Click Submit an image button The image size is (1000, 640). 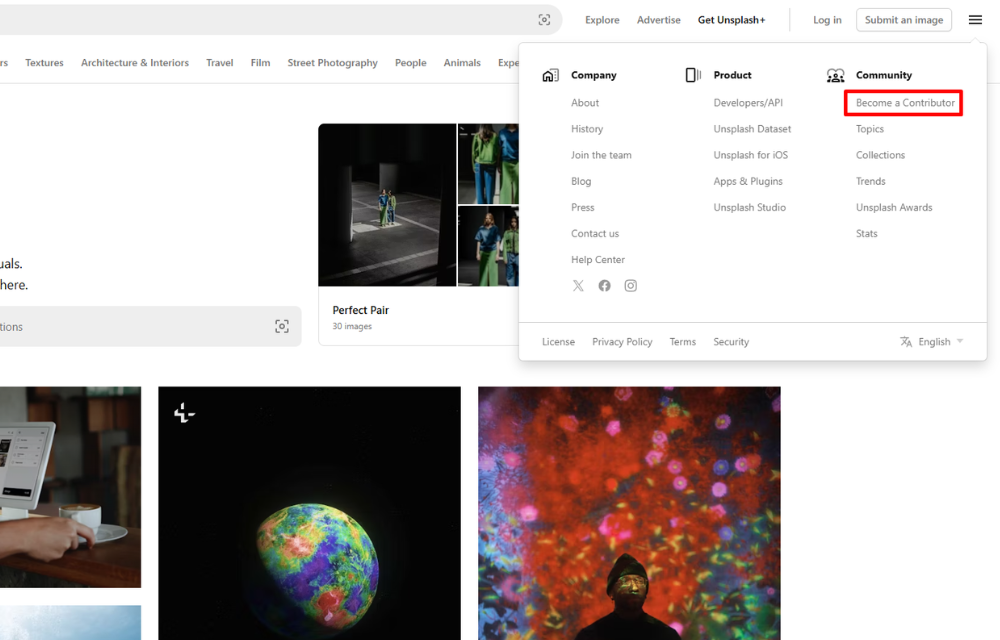click(x=904, y=20)
